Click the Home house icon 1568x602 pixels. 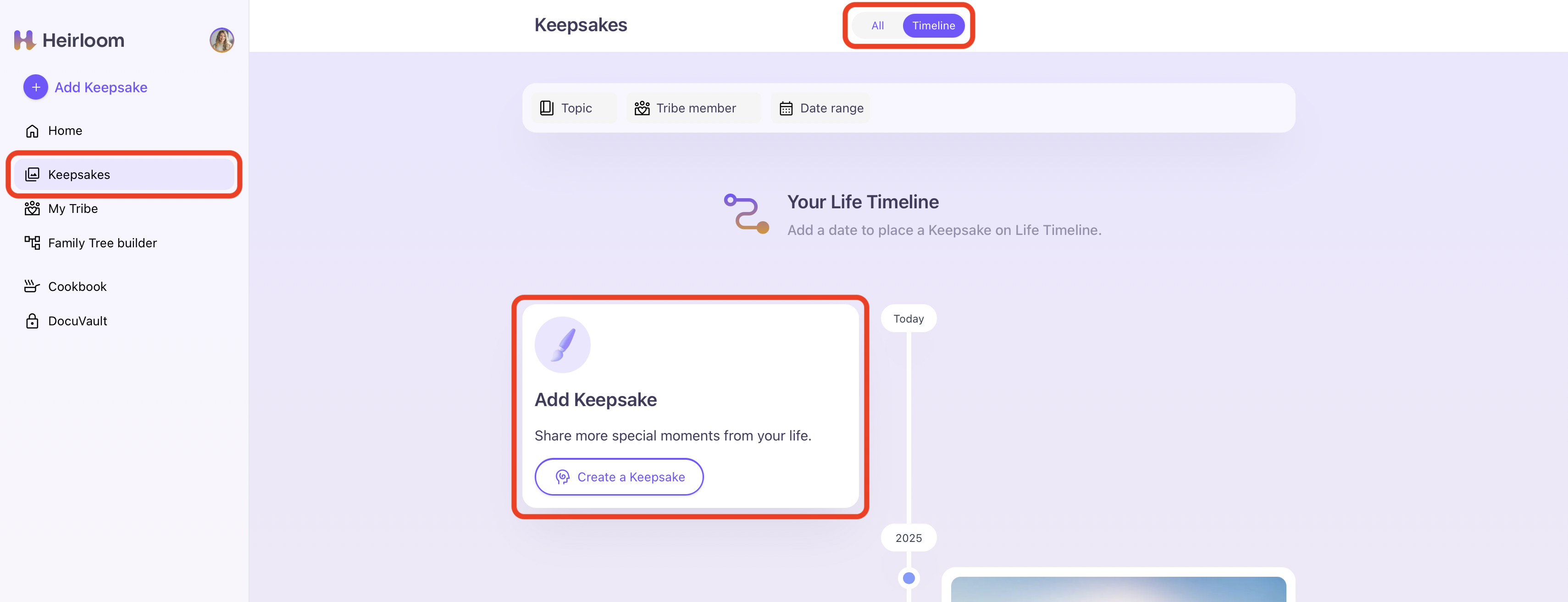(x=32, y=131)
